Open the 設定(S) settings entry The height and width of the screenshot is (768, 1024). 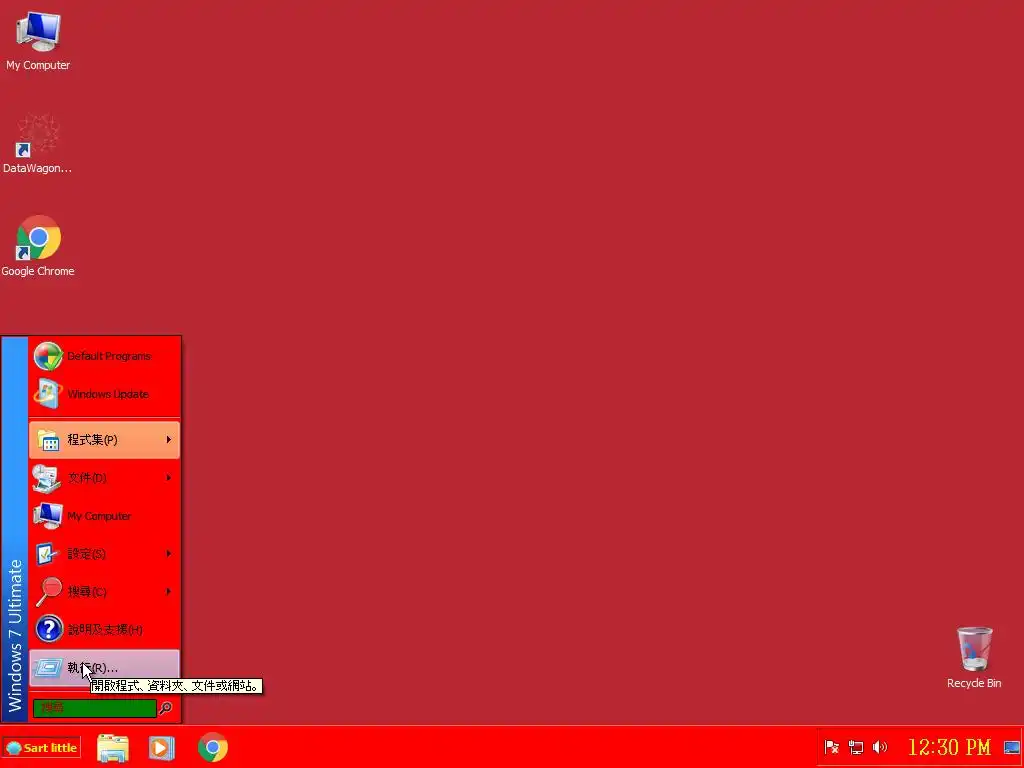(x=104, y=554)
